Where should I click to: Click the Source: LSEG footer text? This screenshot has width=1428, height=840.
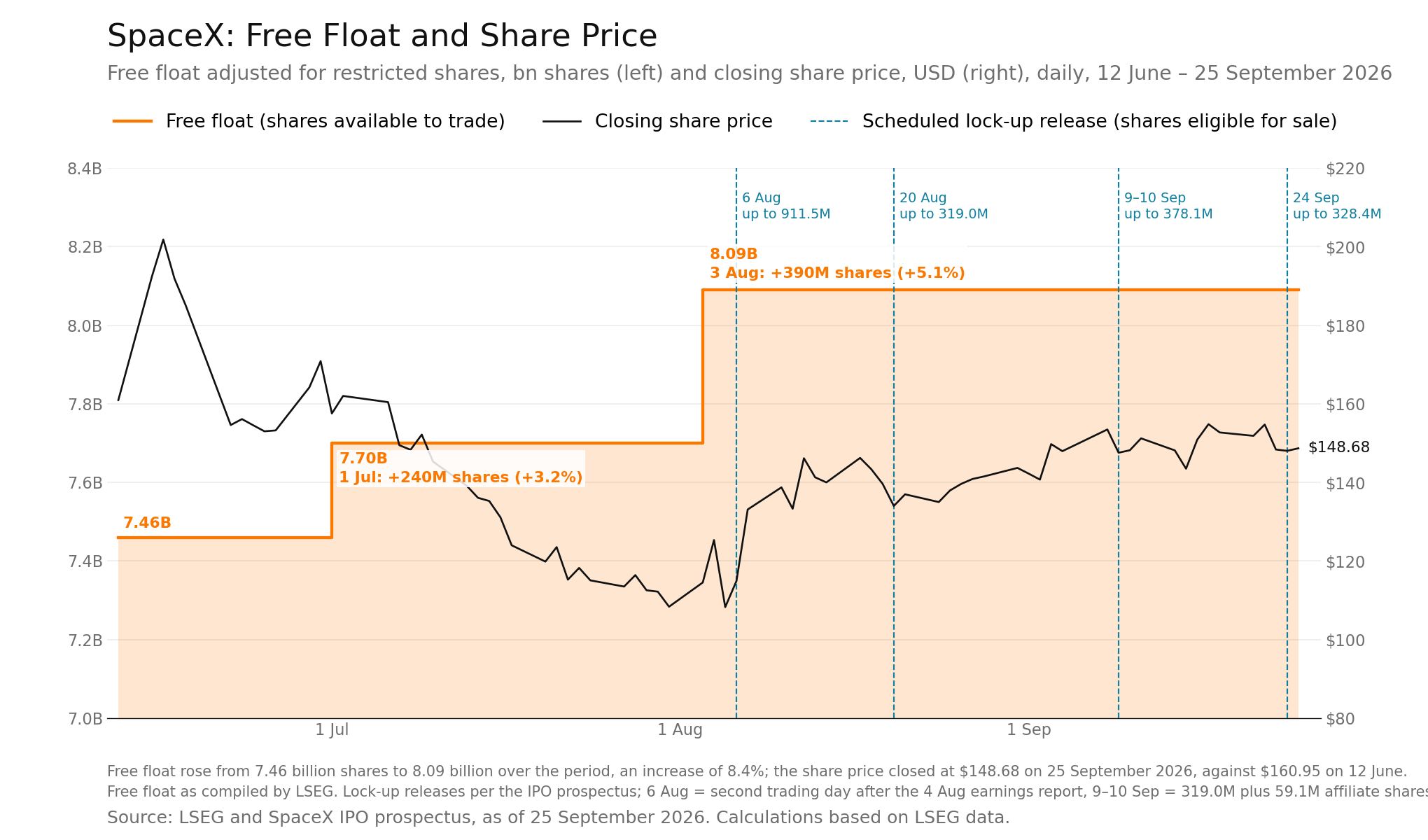558,818
